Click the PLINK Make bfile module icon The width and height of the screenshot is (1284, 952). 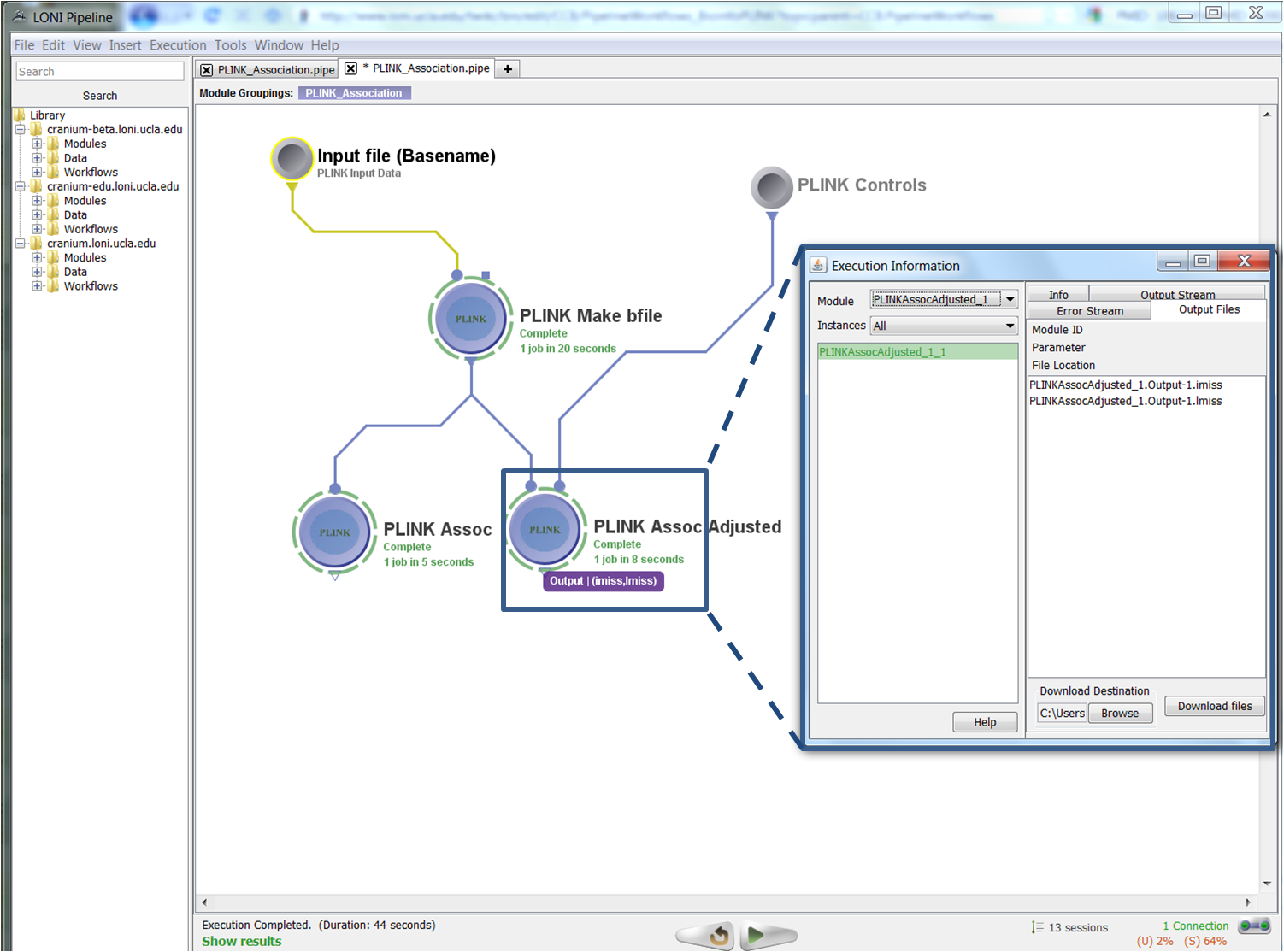coord(471,319)
